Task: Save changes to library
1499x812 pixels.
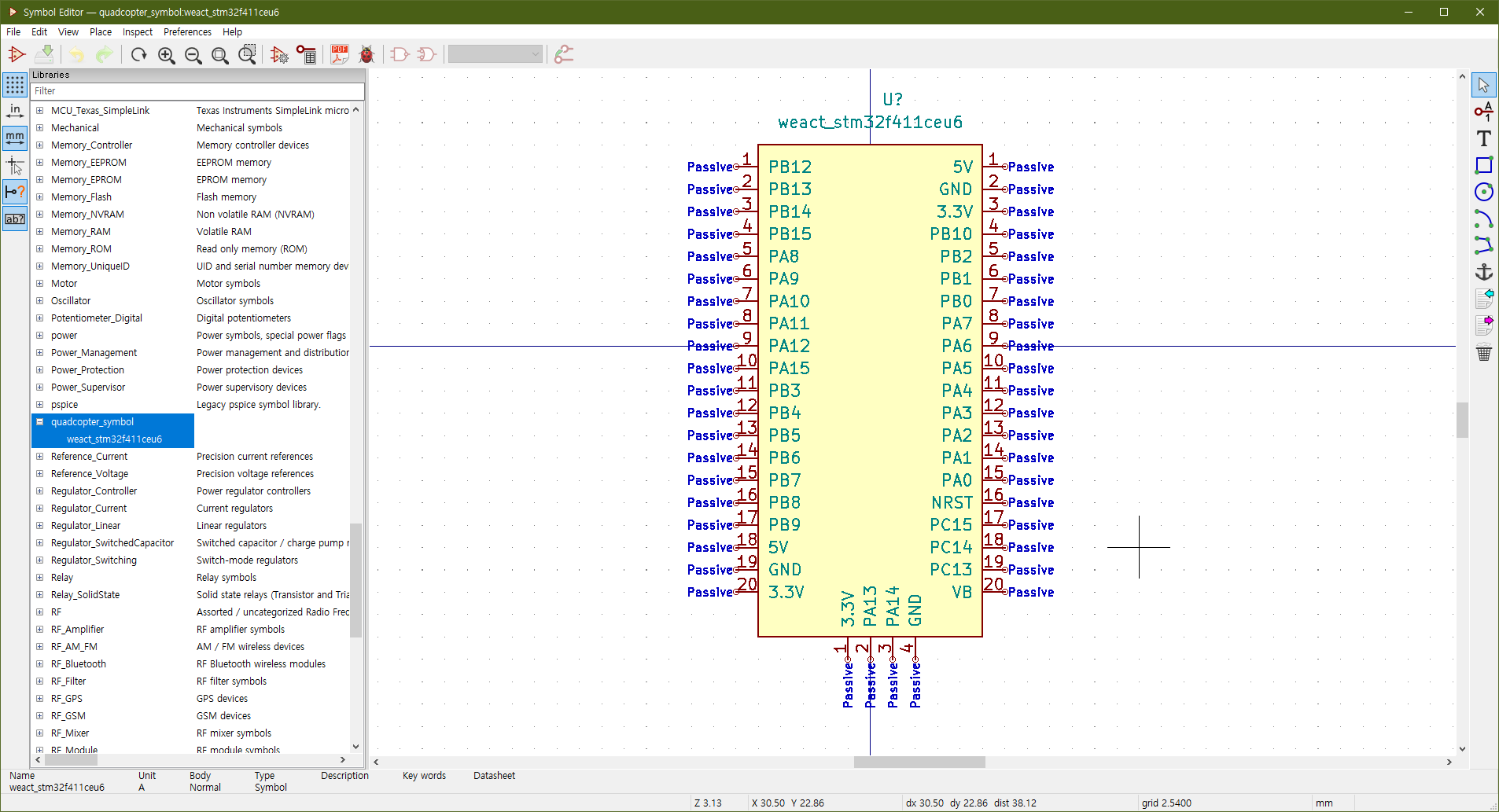Action: click(x=46, y=54)
